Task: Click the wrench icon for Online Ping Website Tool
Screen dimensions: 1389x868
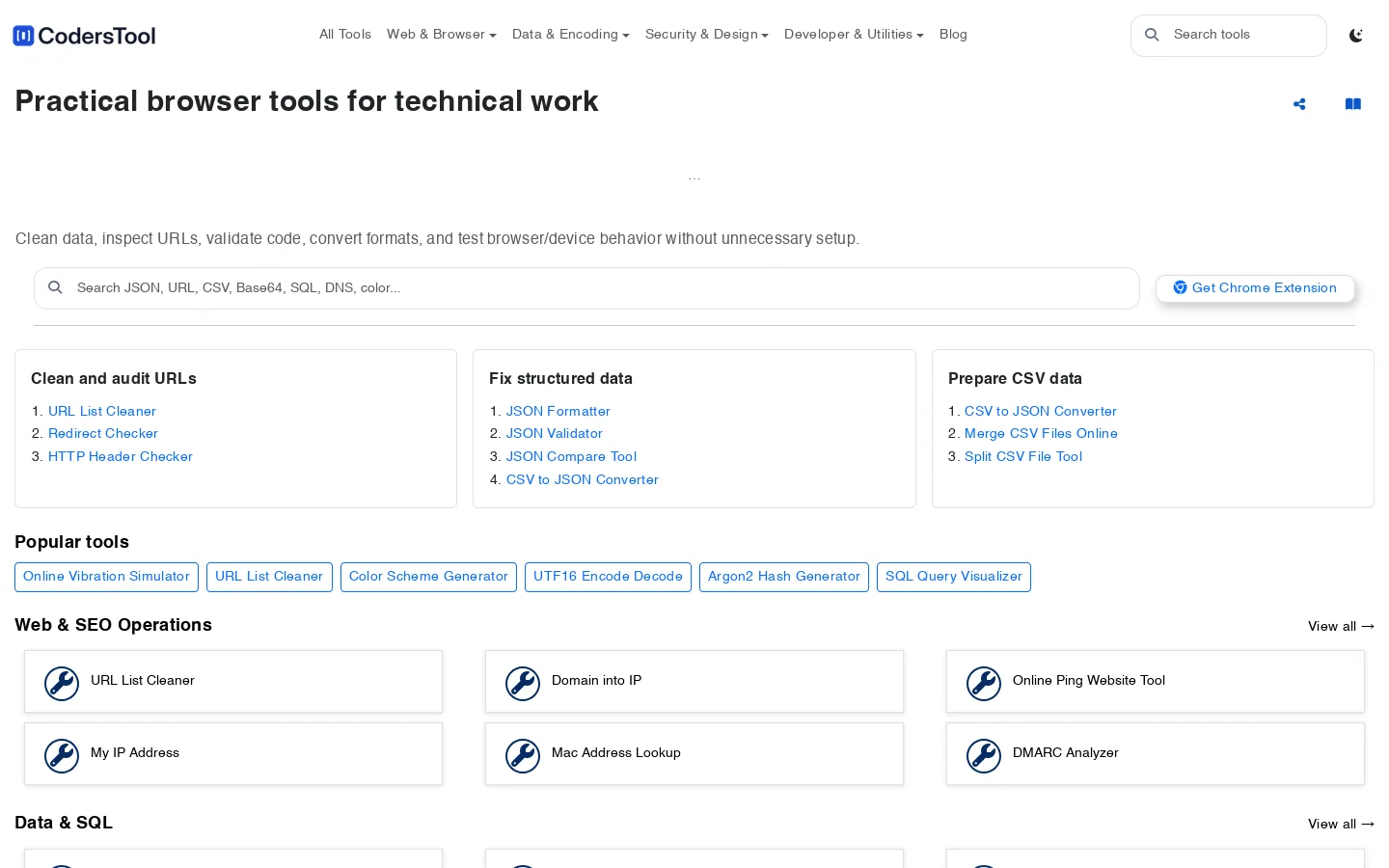Action: [984, 683]
